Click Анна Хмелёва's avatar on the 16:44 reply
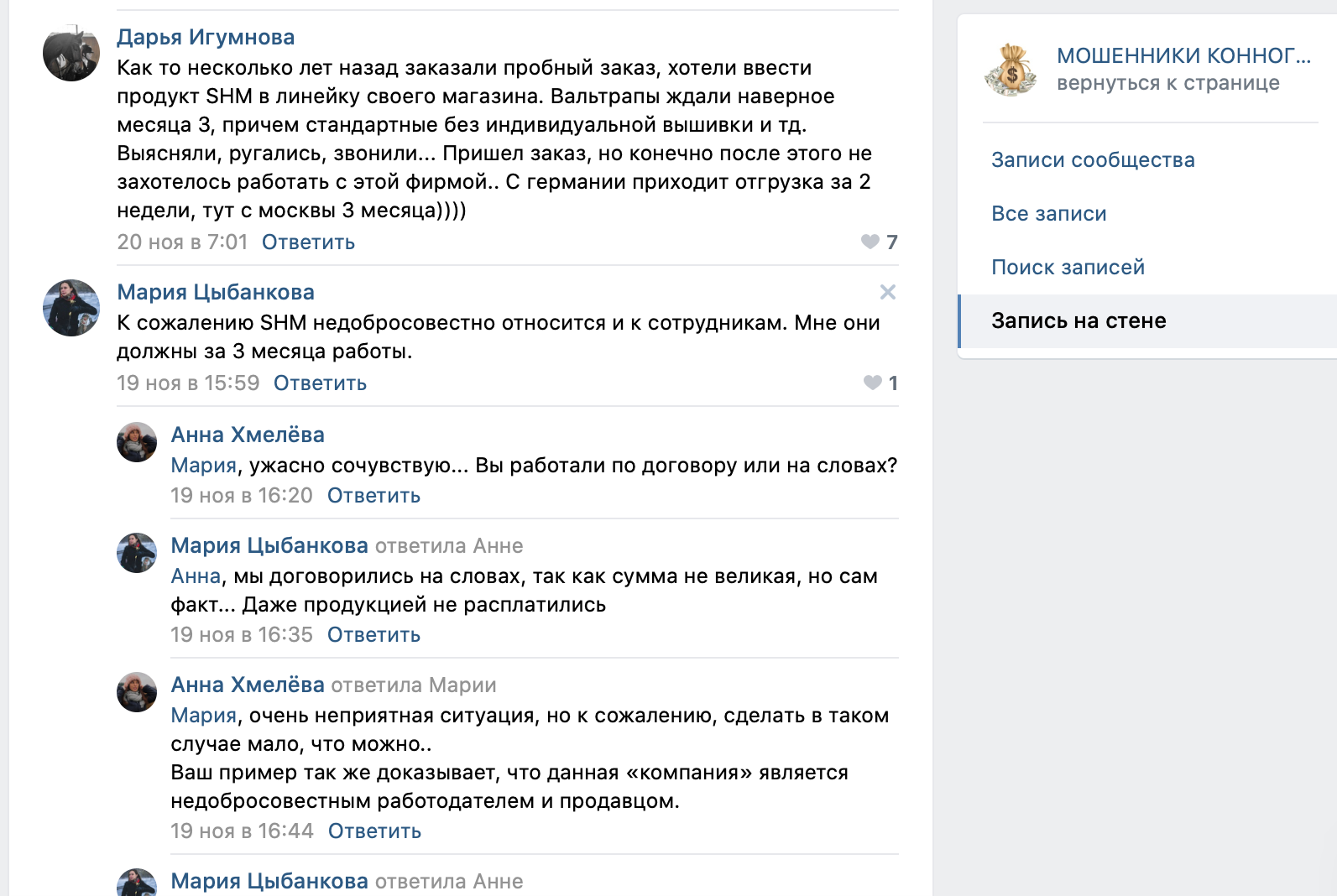The width and height of the screenshot is (1337, 896). pyautogui.click(x=137, y=692)
